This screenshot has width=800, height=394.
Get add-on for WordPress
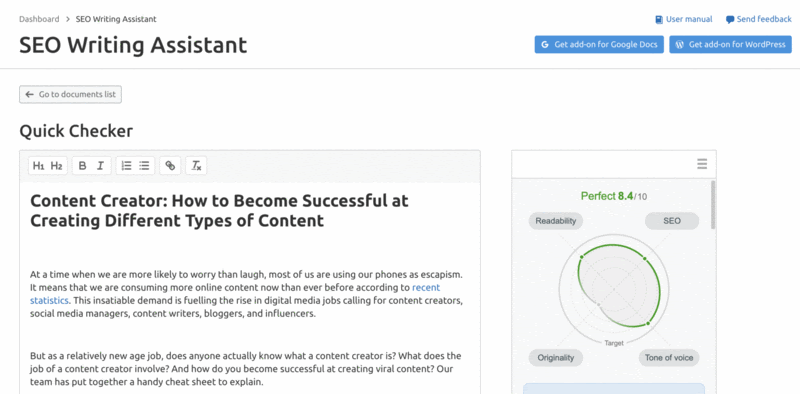[731, 44]
